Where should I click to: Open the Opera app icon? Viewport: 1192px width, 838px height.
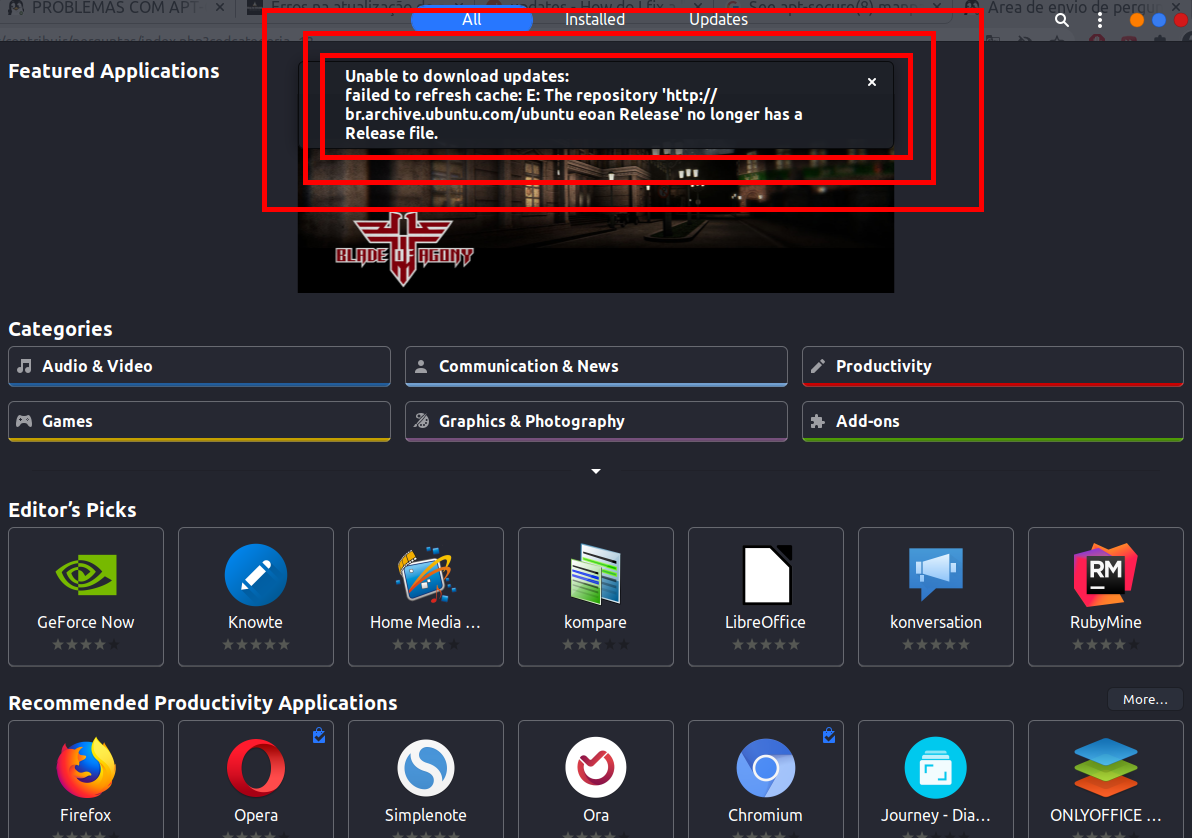point(256,768)
